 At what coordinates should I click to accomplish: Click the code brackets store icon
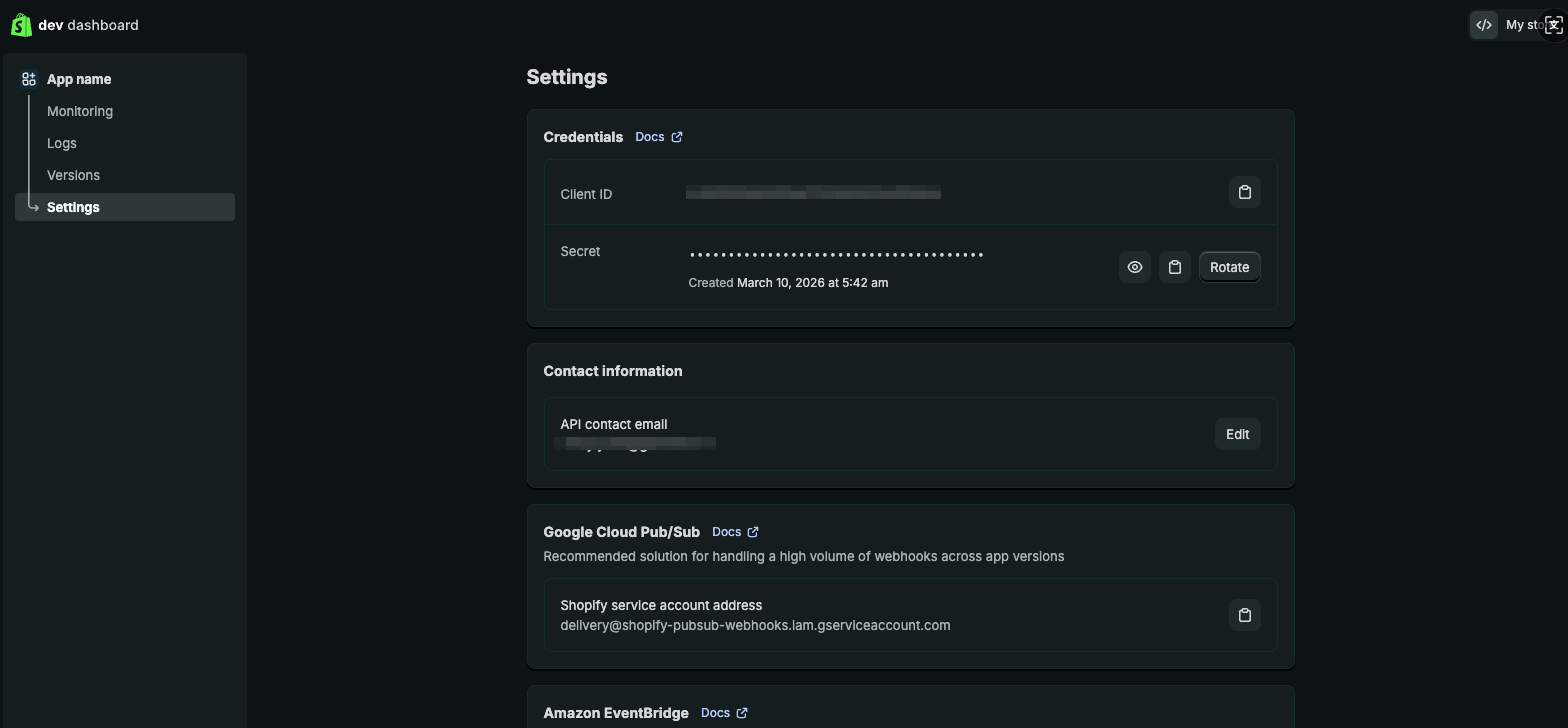[1483, 25]
